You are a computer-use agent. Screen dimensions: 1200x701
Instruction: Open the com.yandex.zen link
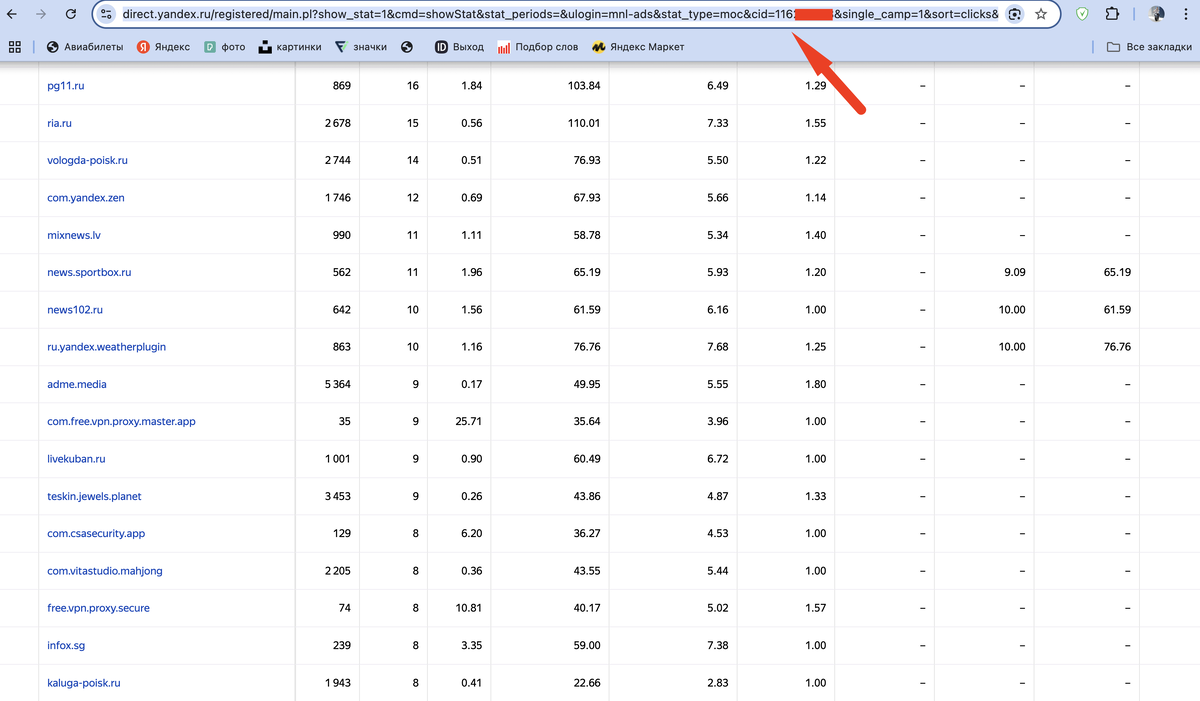[86, 198]
